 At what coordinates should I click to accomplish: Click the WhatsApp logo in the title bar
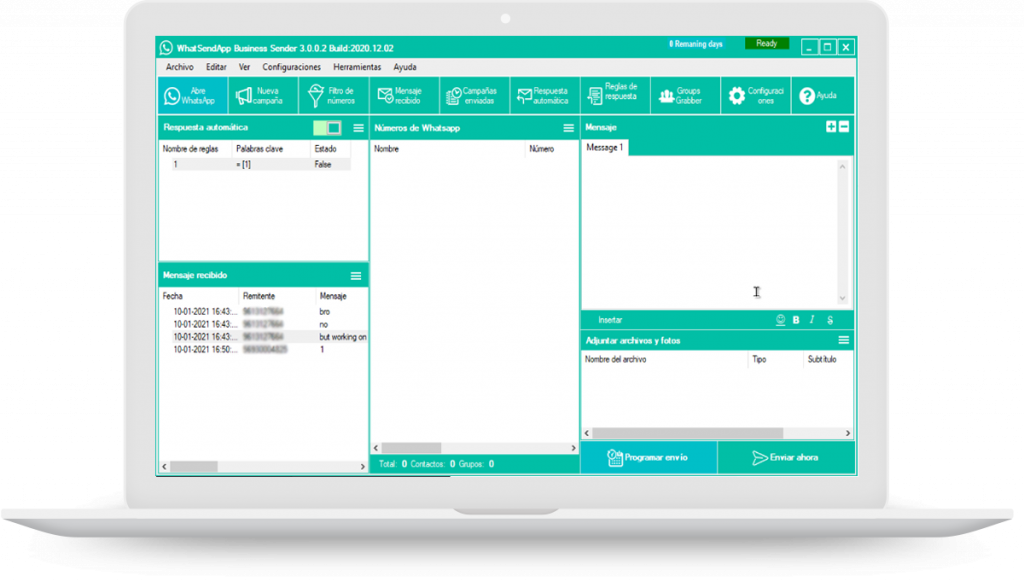point(167,48)
